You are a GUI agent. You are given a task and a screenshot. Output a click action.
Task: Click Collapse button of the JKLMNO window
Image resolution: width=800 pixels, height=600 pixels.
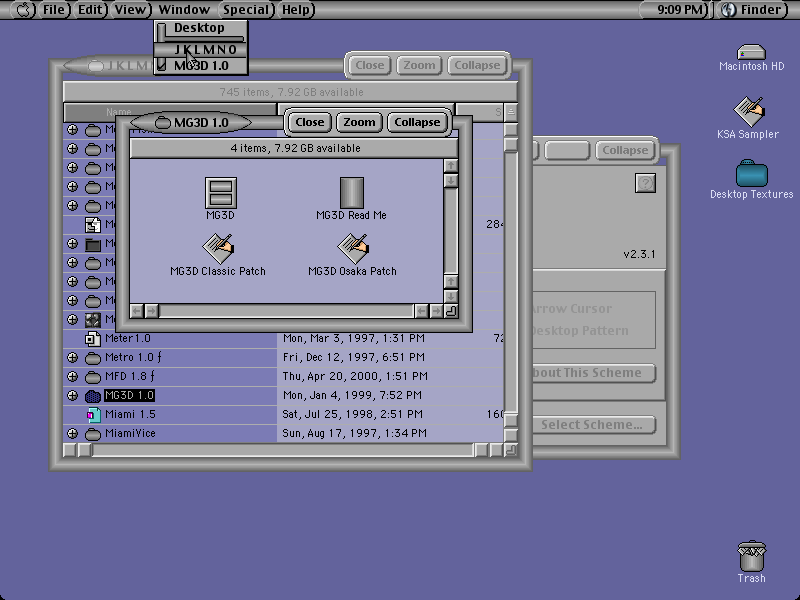pyautogui.click(x=478, y=65)
